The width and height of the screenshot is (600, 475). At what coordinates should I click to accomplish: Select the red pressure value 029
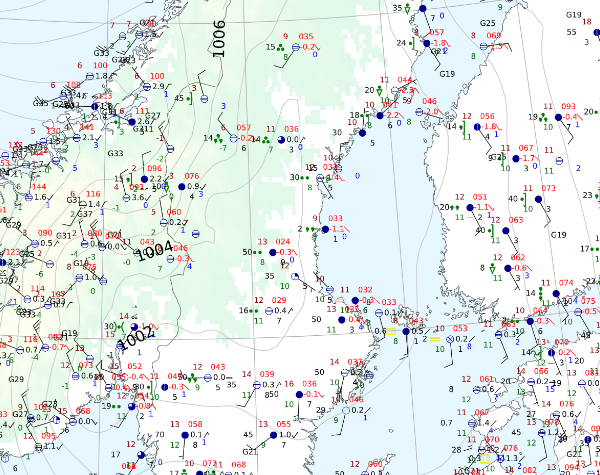tap(279, 300)
